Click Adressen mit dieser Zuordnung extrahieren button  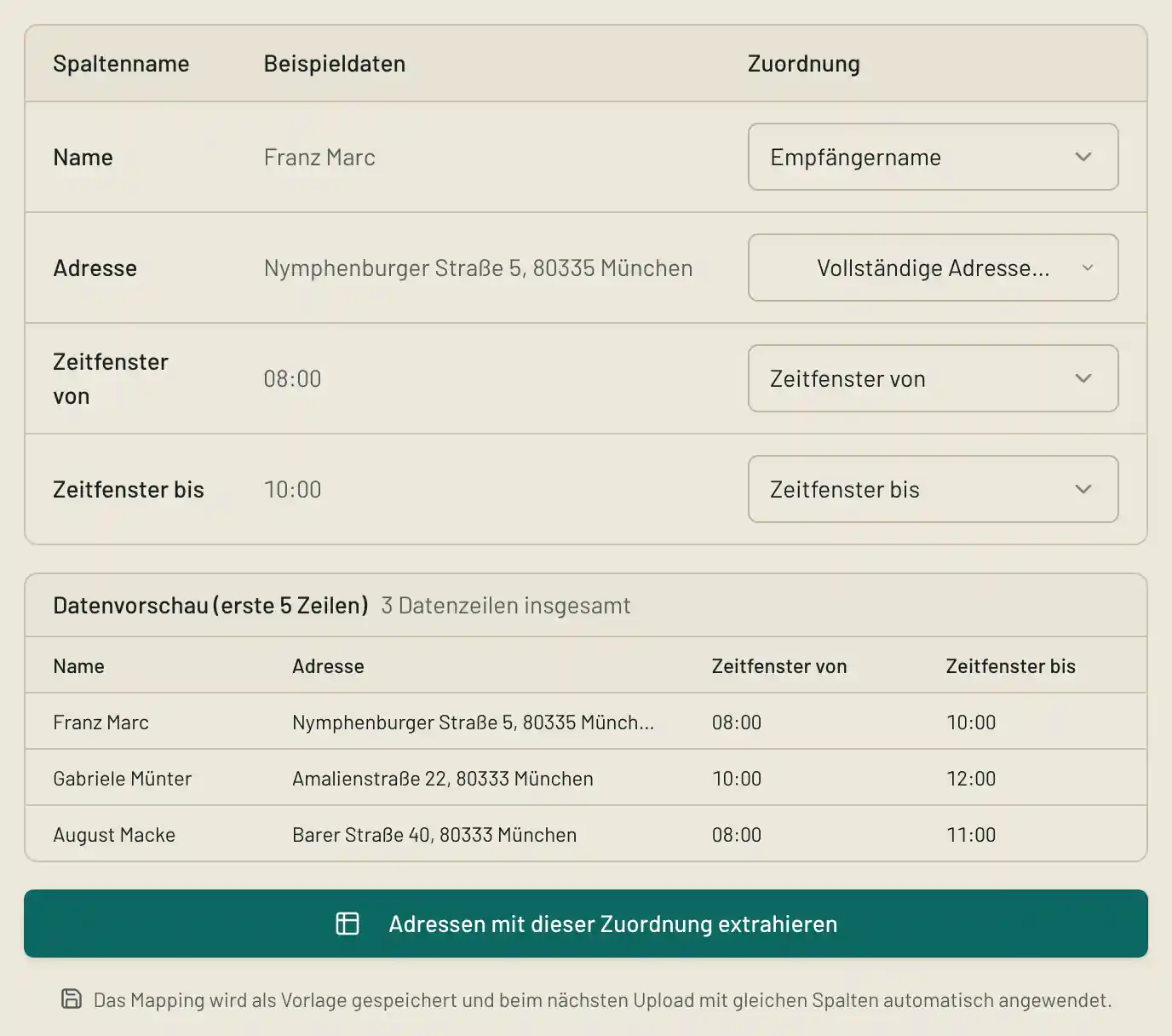coord(586,924)
